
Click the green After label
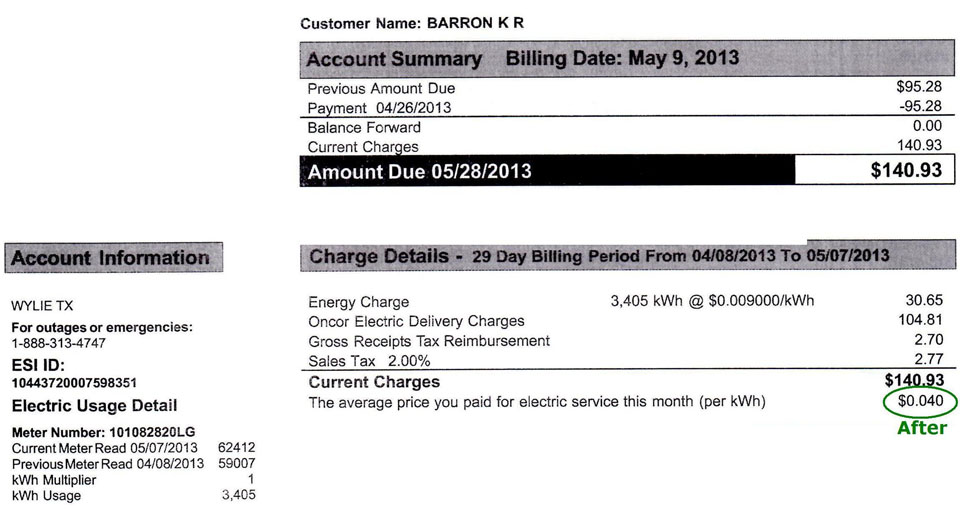(x=921, y=428)
